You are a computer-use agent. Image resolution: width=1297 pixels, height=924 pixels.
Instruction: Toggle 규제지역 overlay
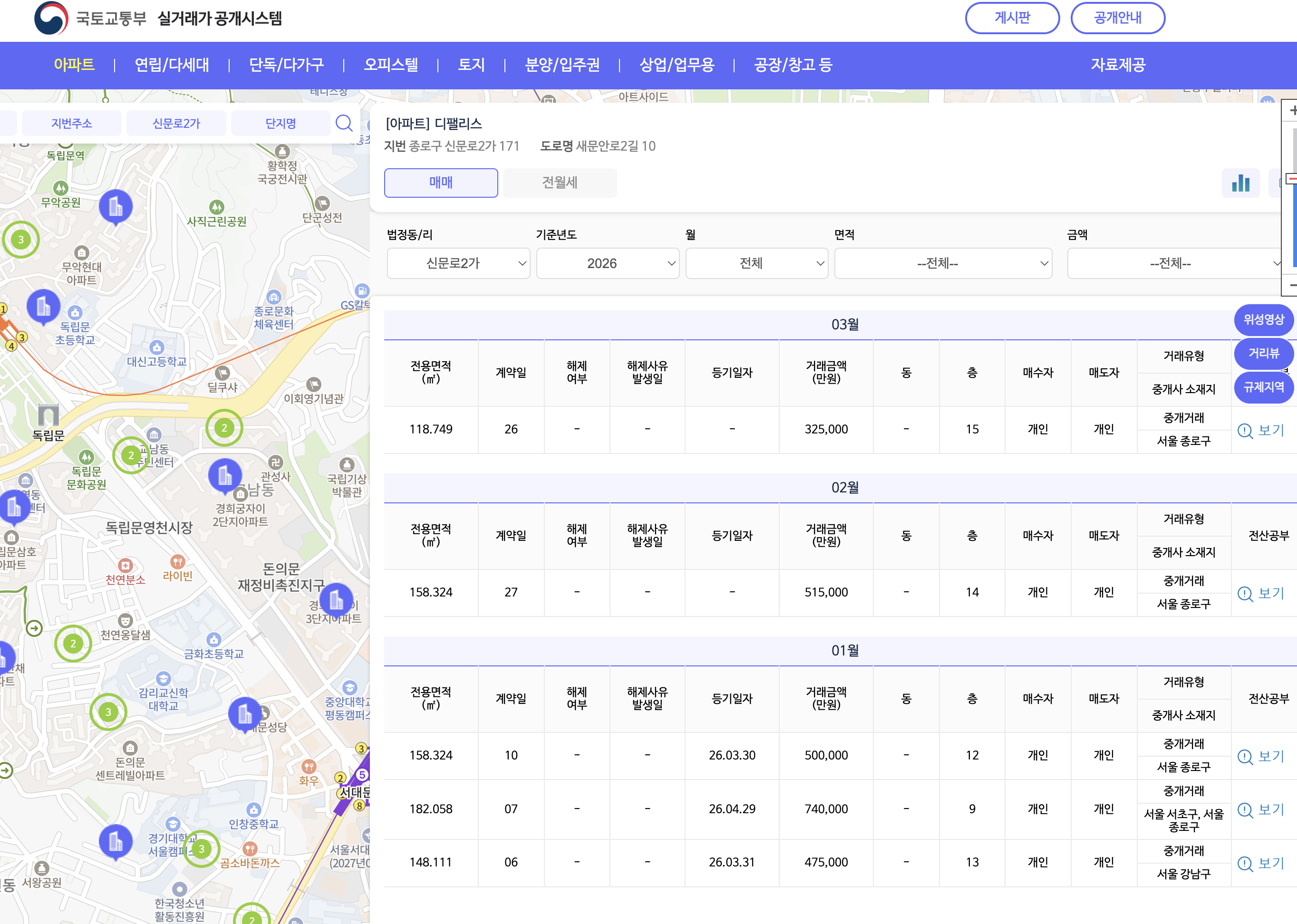point(1263,387)
